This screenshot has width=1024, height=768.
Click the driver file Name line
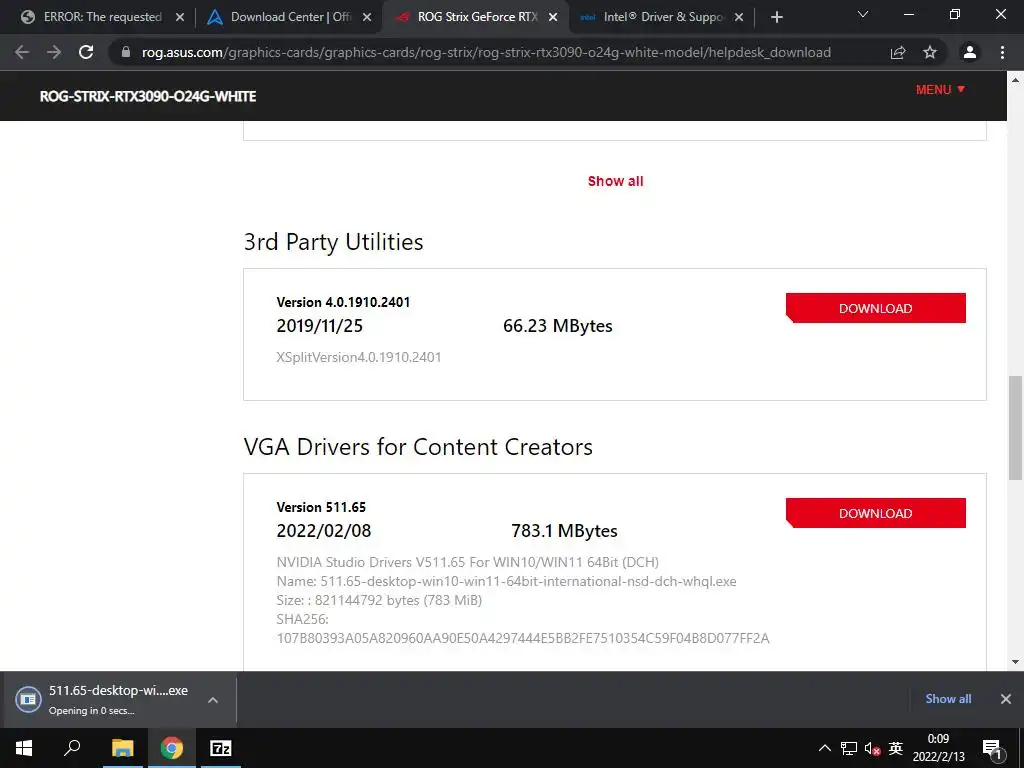point(506,581)
